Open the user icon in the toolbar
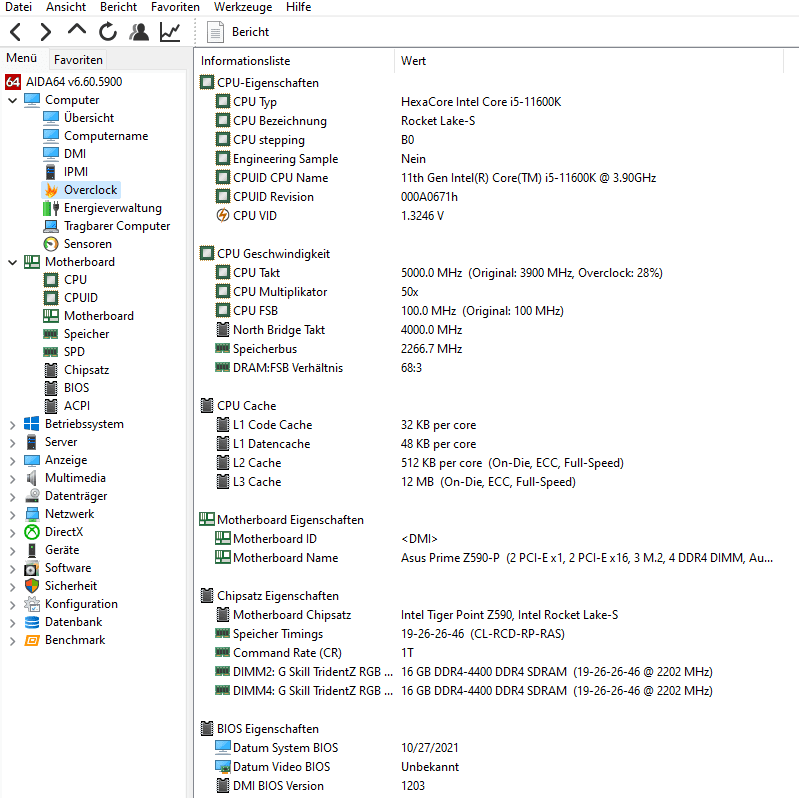 (139, 32)
